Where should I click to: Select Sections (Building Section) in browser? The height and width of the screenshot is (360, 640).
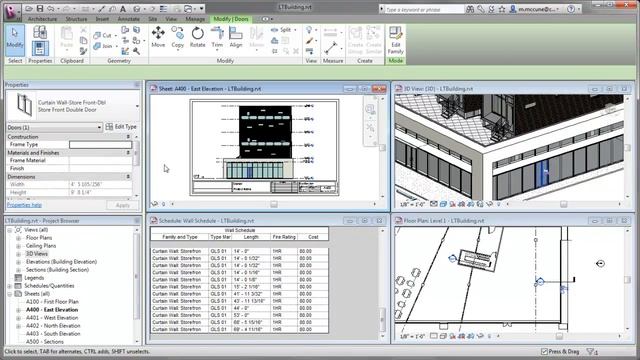point(57,270)
